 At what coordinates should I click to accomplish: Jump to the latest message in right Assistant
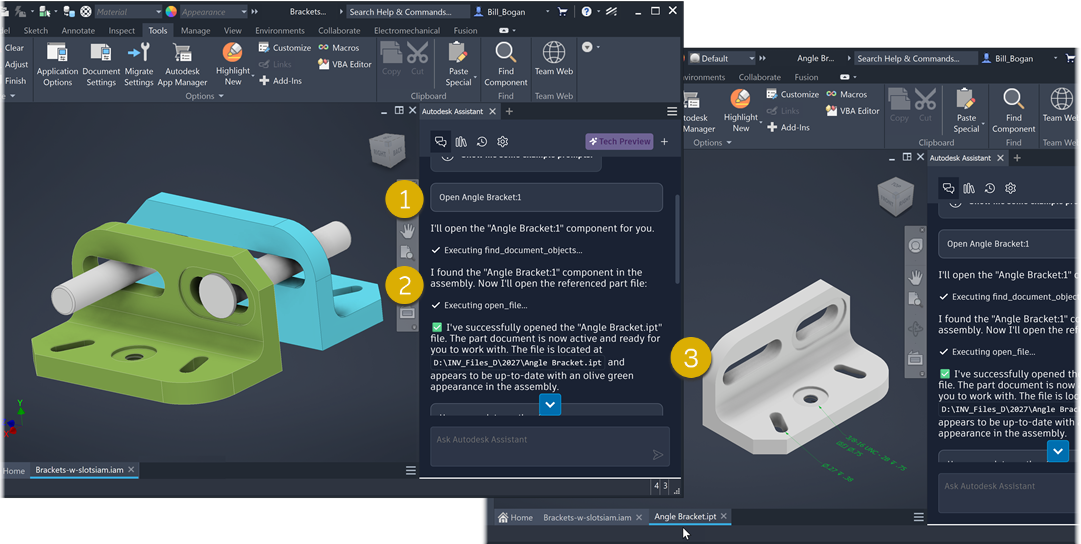1058,452
